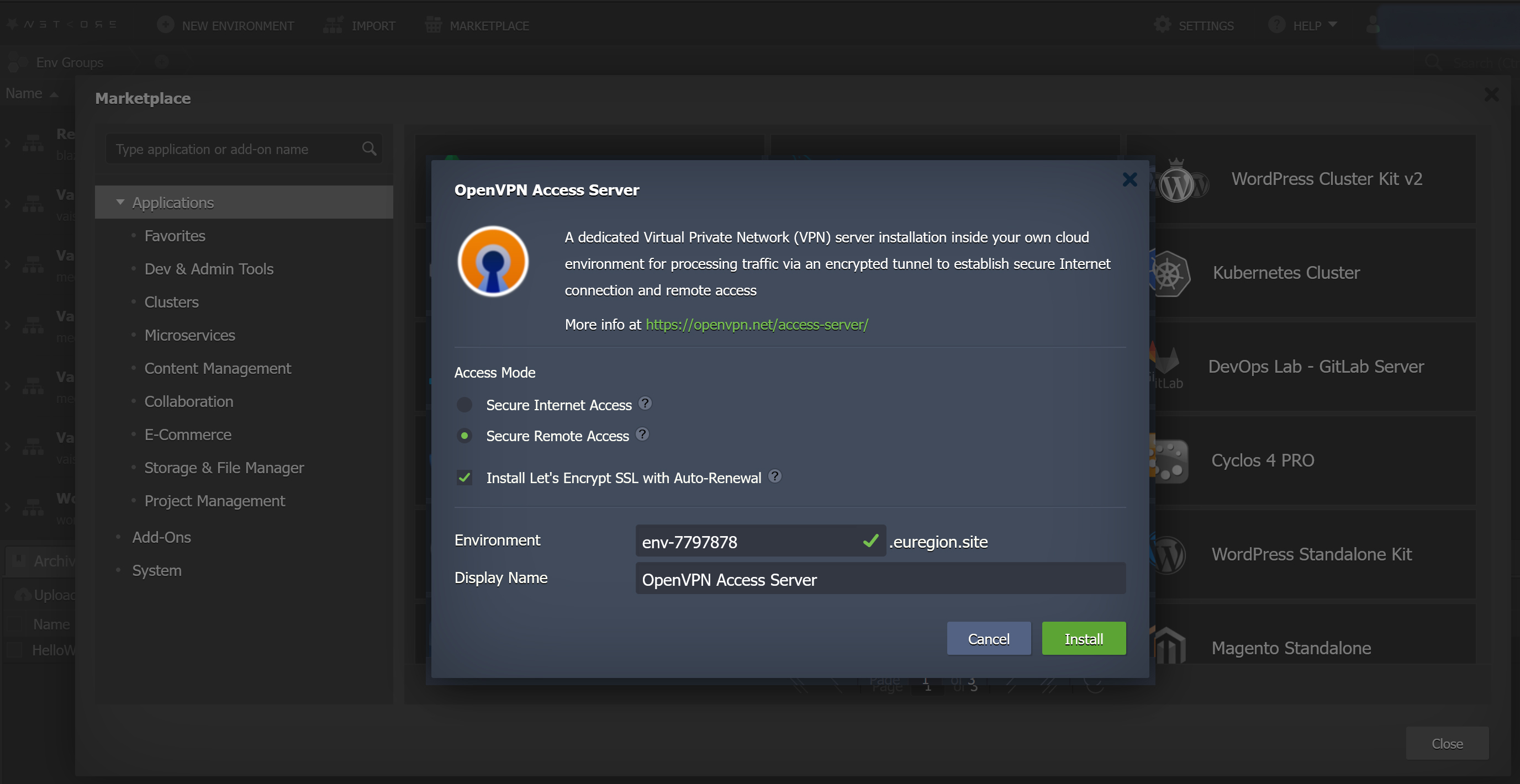This screenshot has height=784, width=1520.
Task: Click the Kubernetes Cluster helm icon
Action: point(1169,274)
